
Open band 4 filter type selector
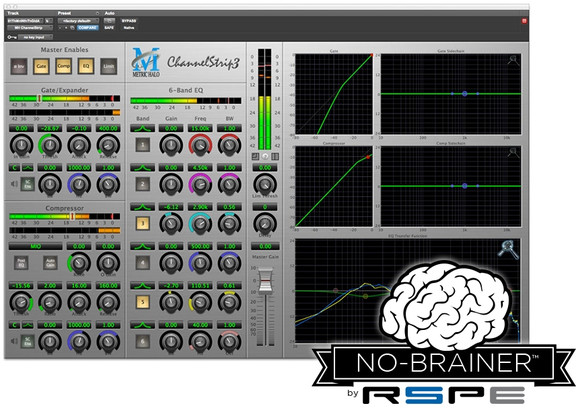pos(143,246)
